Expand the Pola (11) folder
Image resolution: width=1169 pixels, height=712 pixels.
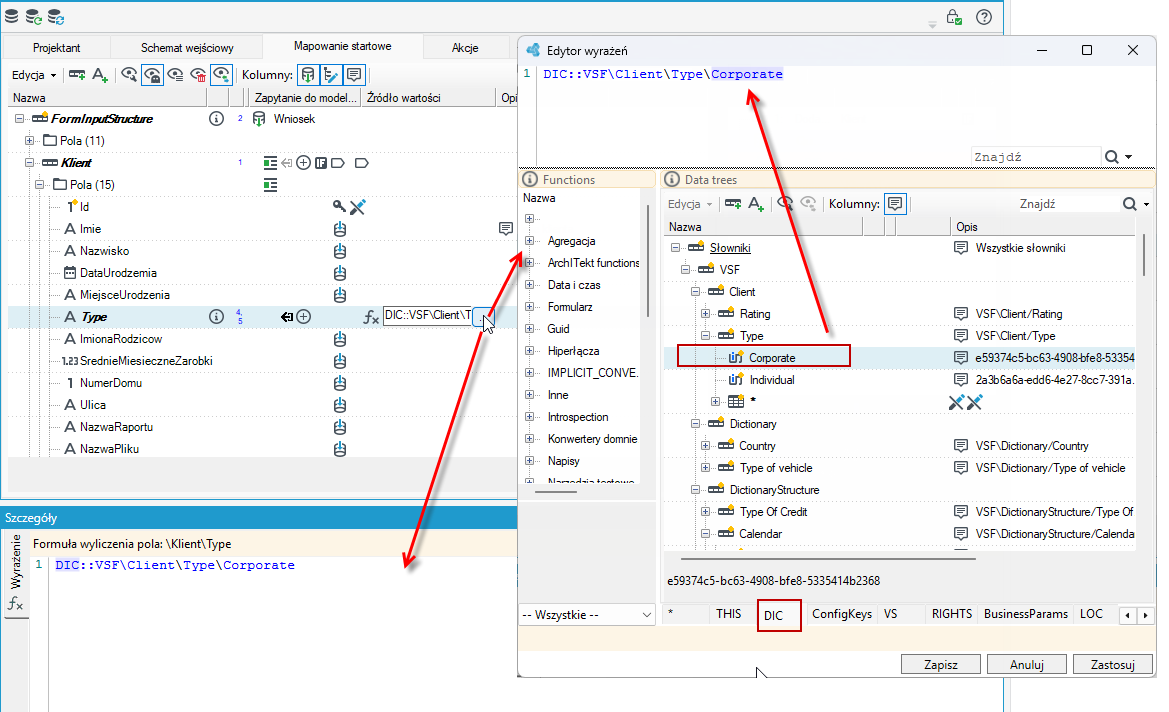point(29,140)
